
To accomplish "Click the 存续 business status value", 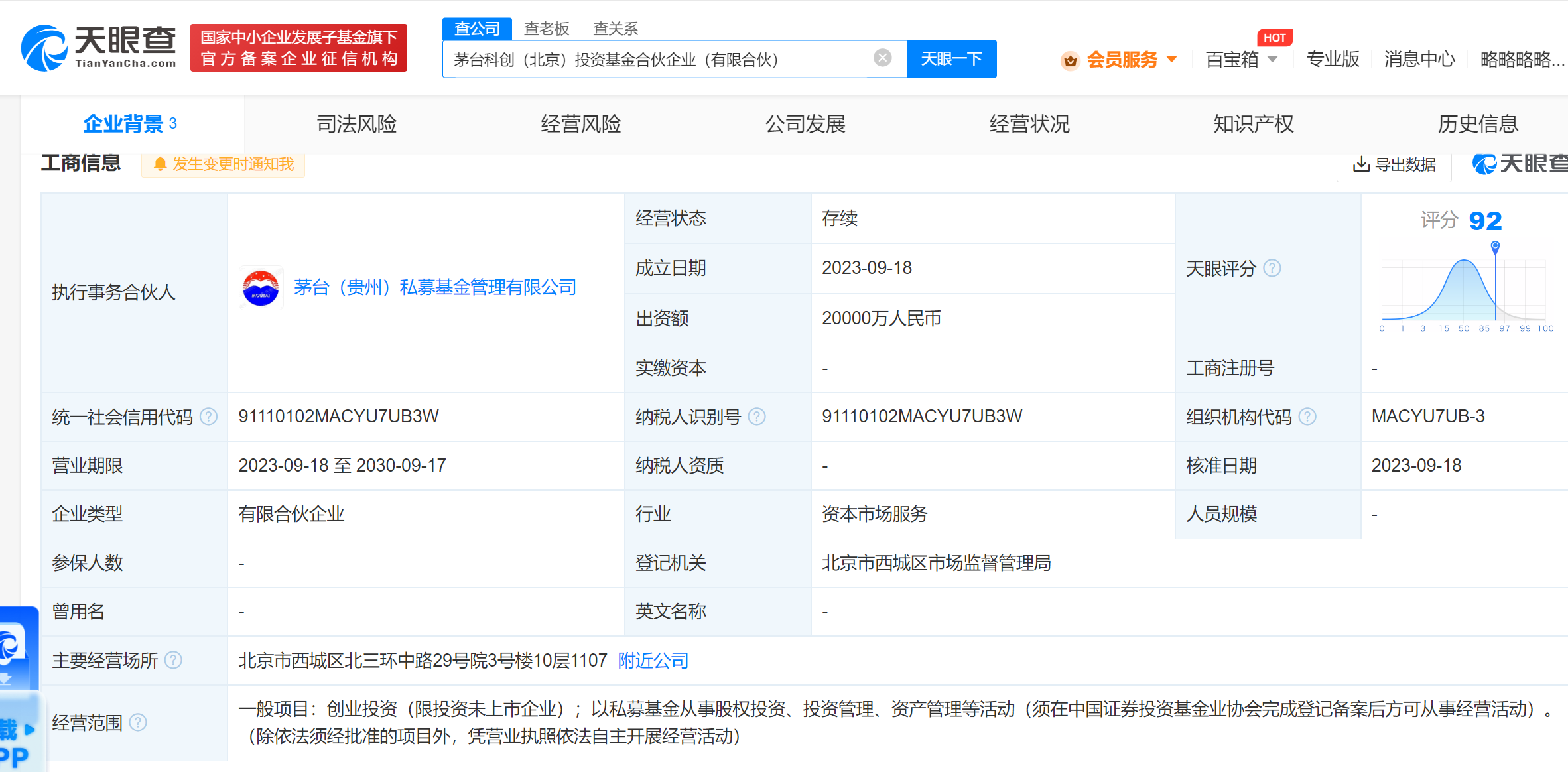I will tap(839, 218).
